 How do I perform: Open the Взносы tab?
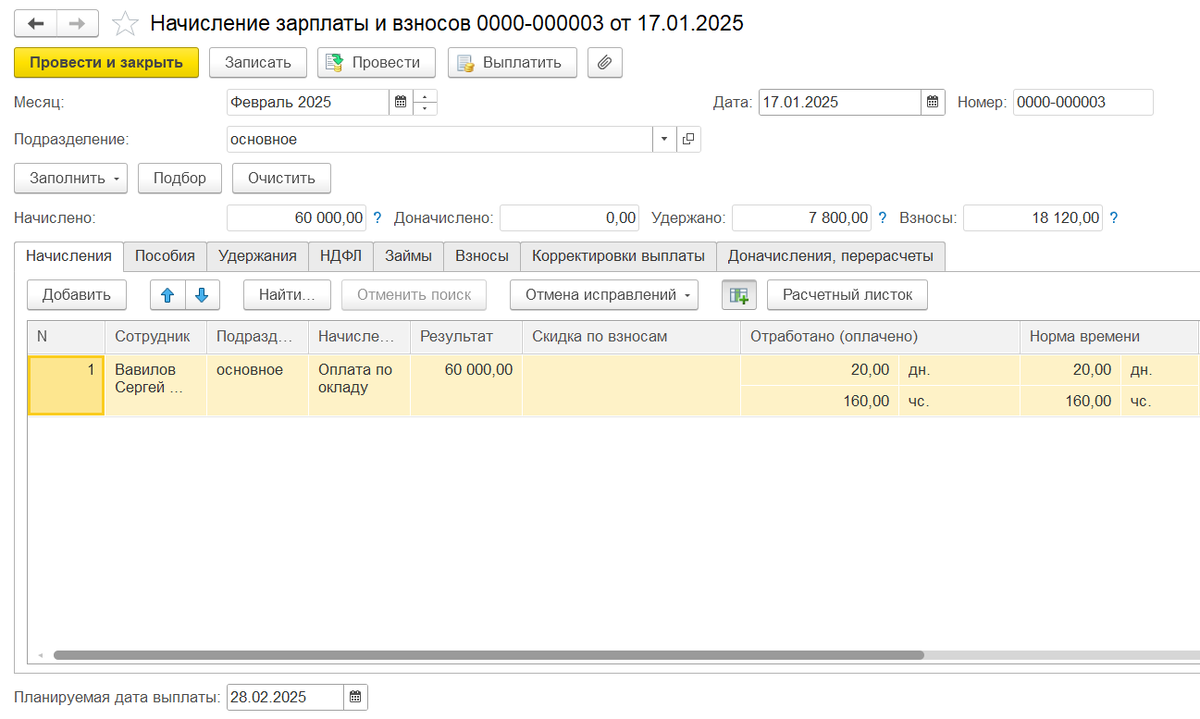[x=482, y=256]
